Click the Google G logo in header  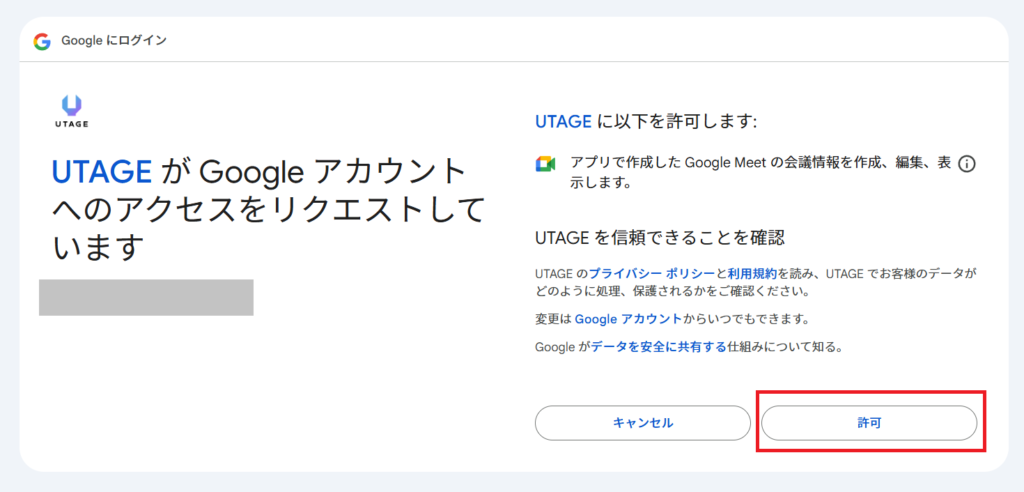tap(41, 41)
